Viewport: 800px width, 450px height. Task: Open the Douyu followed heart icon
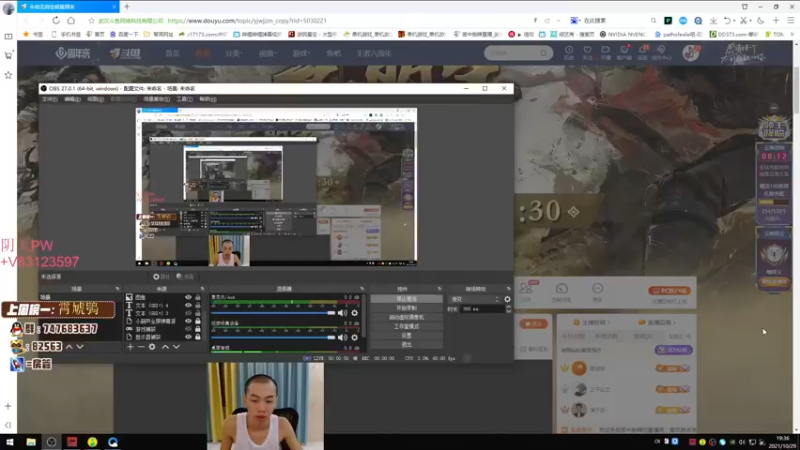tap(587, 52)
